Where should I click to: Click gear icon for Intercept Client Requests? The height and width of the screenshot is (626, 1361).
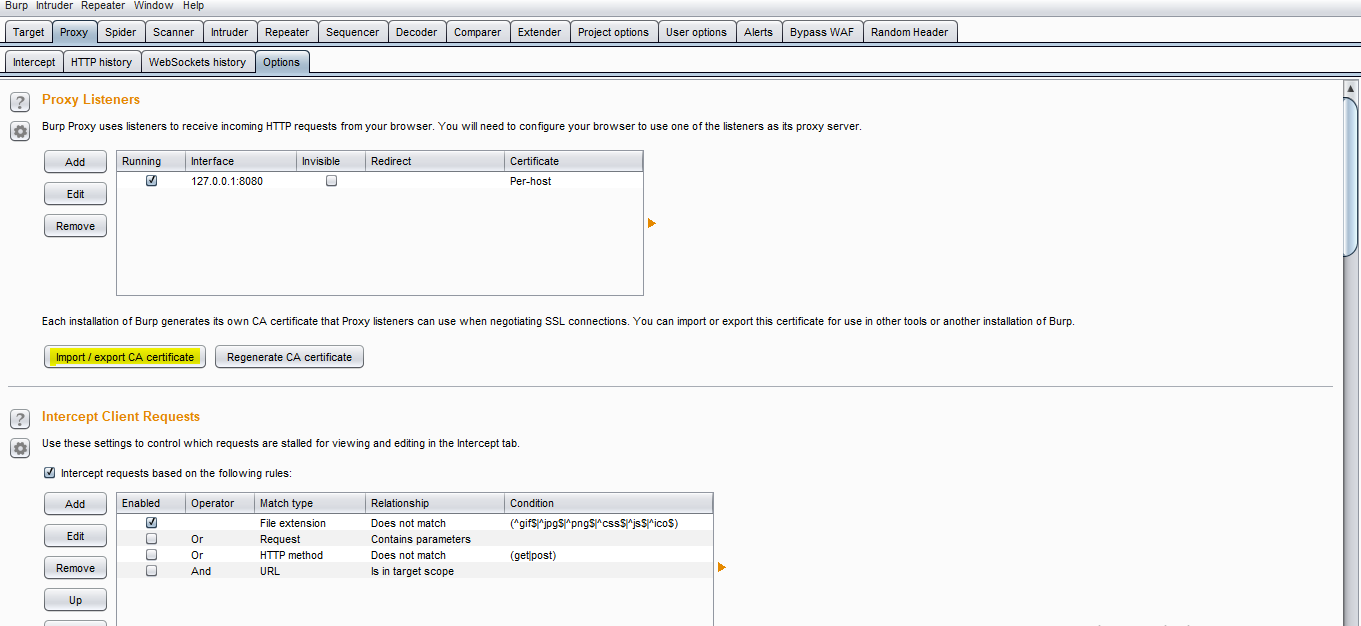click(20, 449)
